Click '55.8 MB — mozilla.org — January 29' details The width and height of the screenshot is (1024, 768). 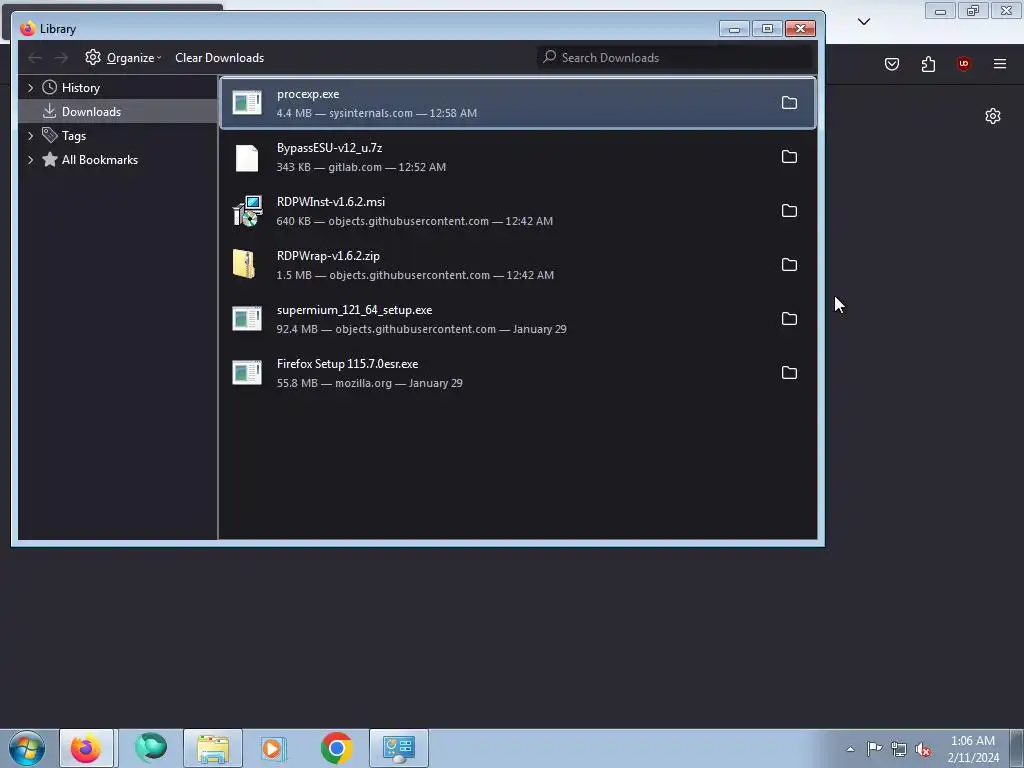[x=369, y=383]
